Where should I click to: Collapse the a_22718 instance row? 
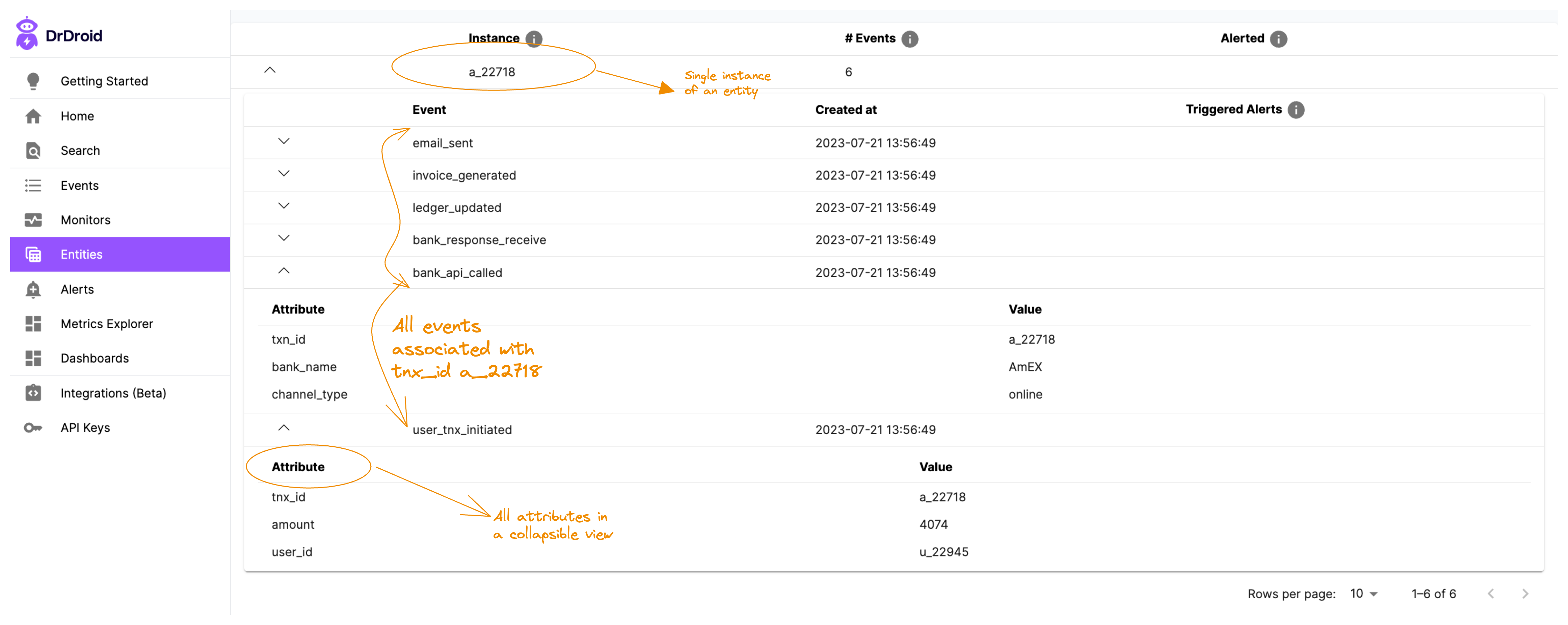point(270,71)
